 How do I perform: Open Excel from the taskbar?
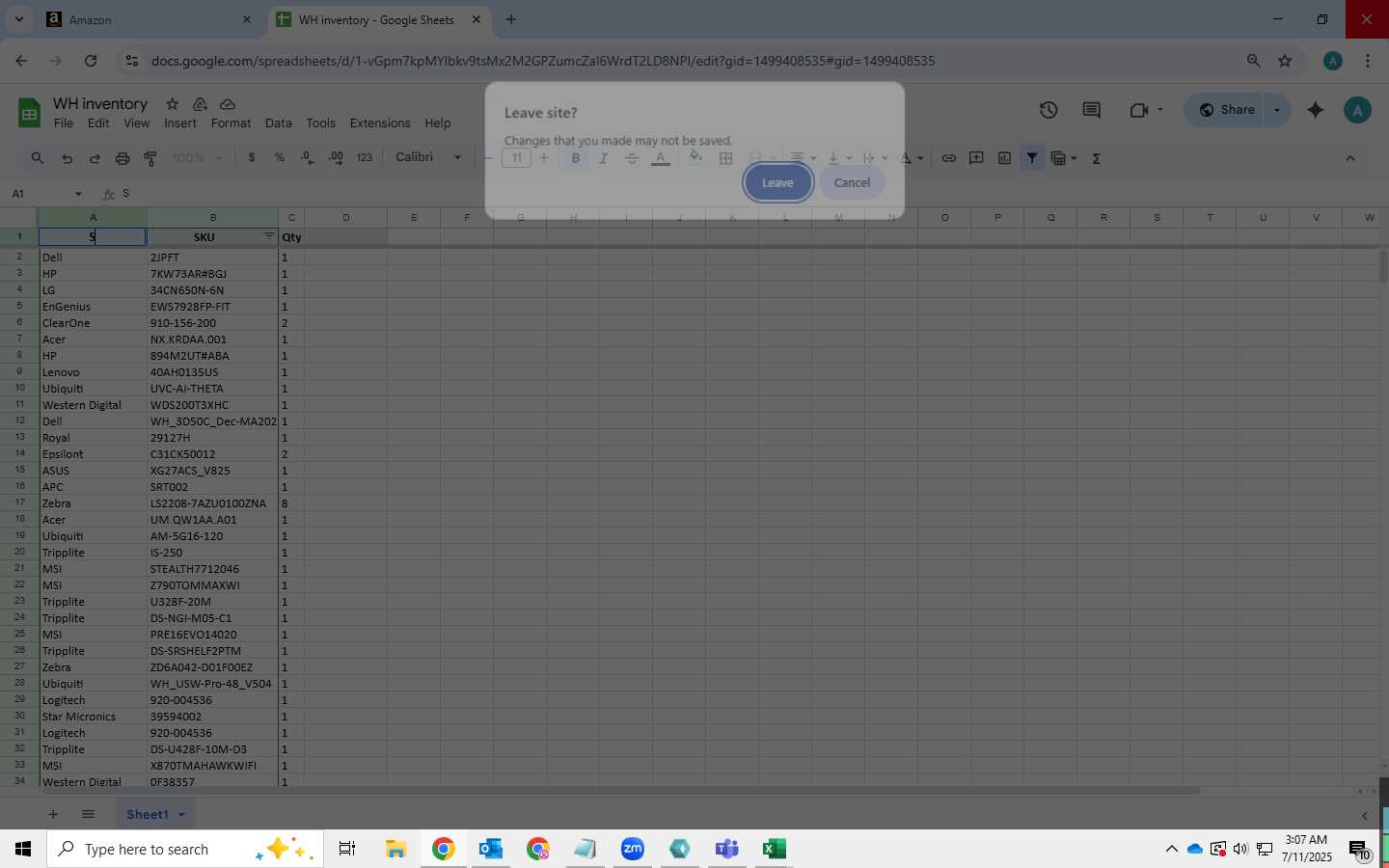[774, 849]
